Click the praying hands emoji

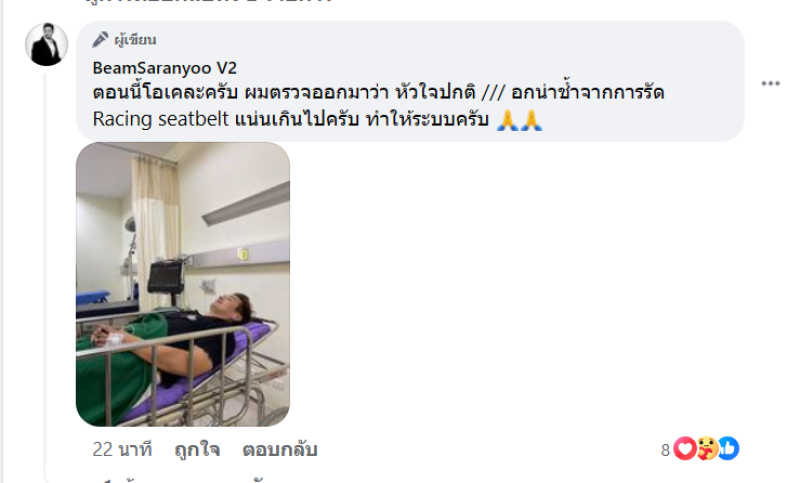(519, 120)
